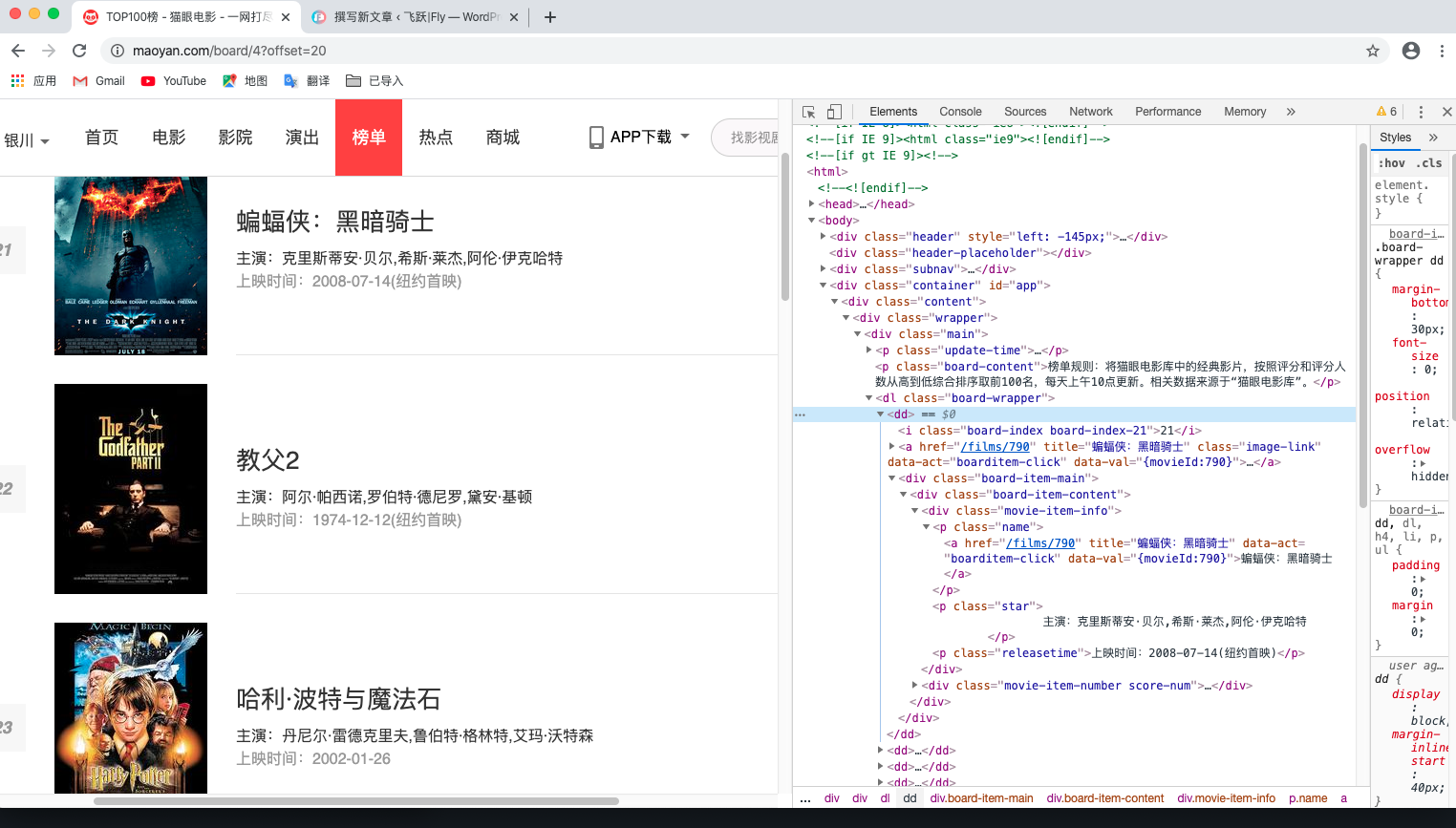Collapse the selected dd node

[x=881, y=414]
